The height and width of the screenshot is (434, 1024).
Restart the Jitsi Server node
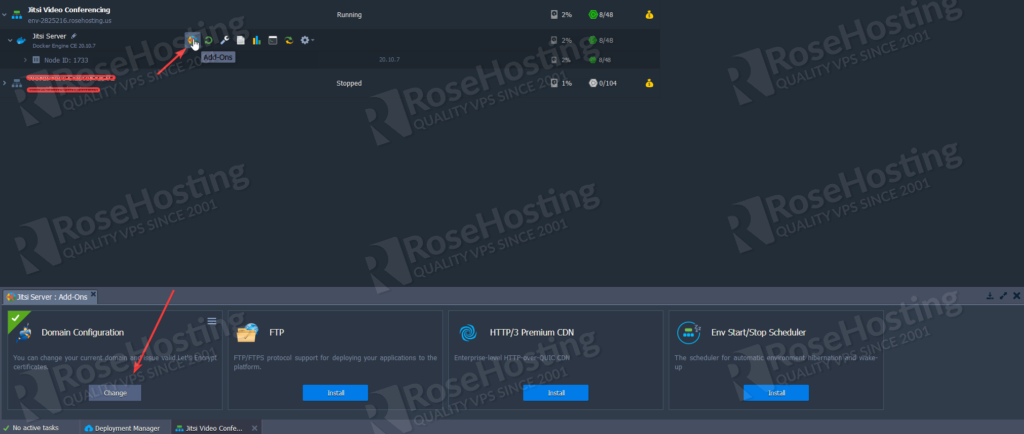click(x=208, y=40)
